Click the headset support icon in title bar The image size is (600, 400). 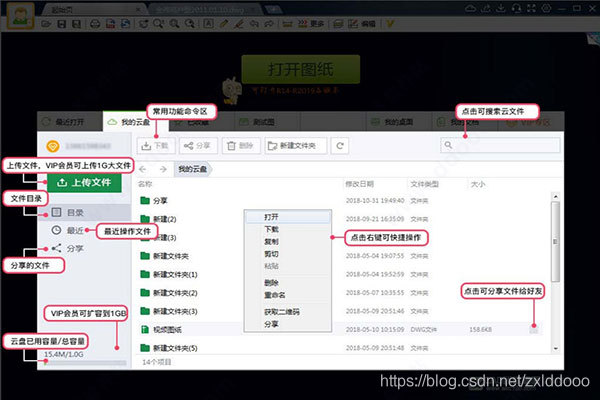(x=516, y=8)
